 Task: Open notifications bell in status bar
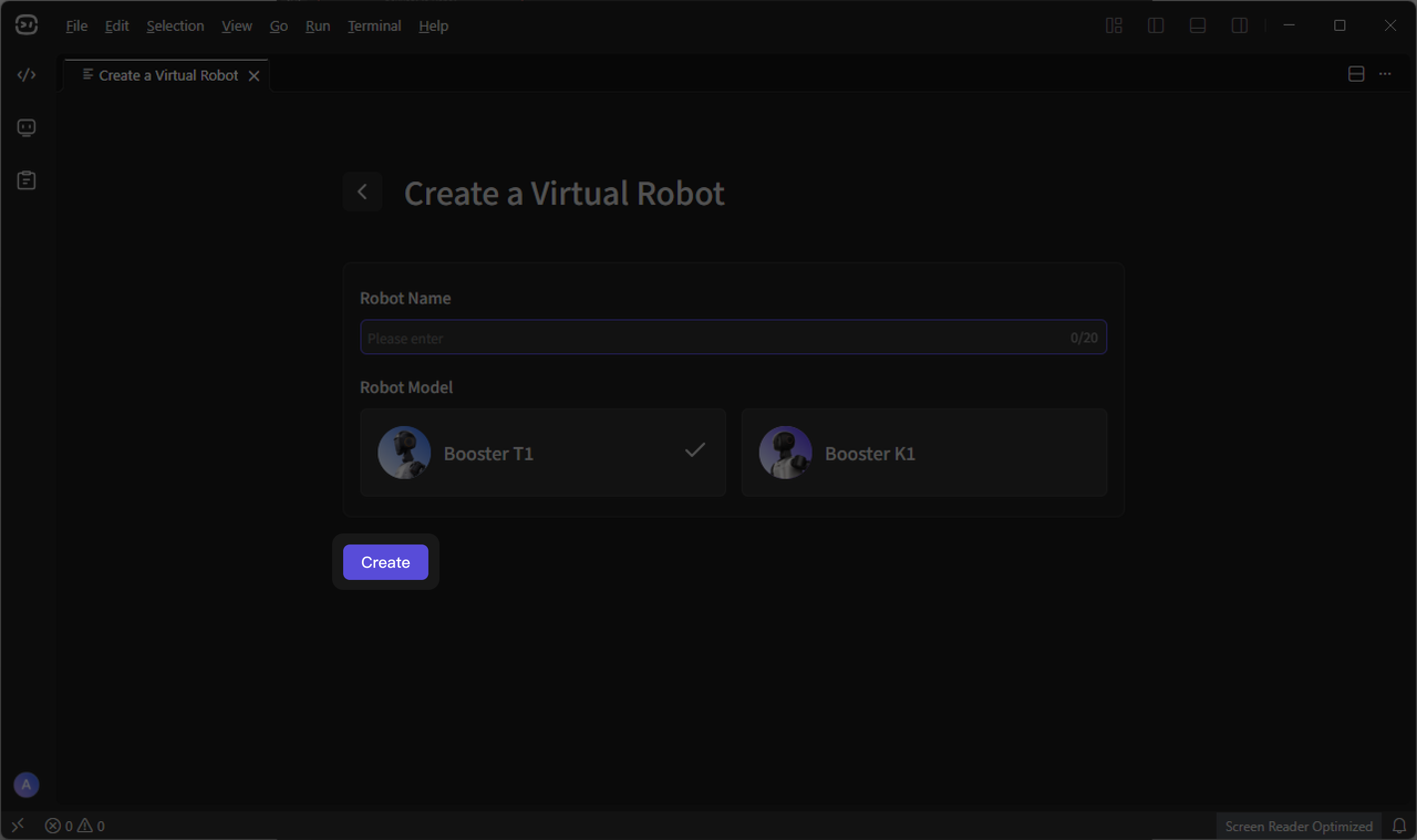pos(1399,826)
